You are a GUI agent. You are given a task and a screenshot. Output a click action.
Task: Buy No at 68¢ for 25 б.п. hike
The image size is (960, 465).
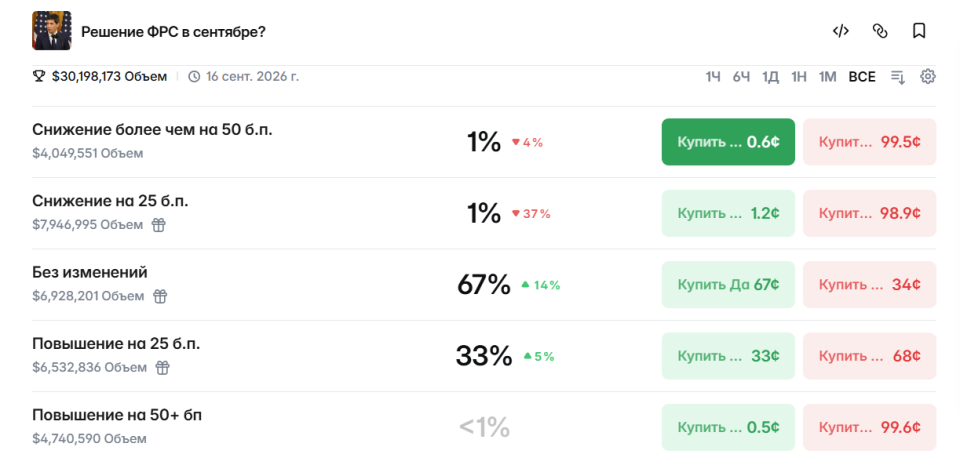(x=869, y=355)
